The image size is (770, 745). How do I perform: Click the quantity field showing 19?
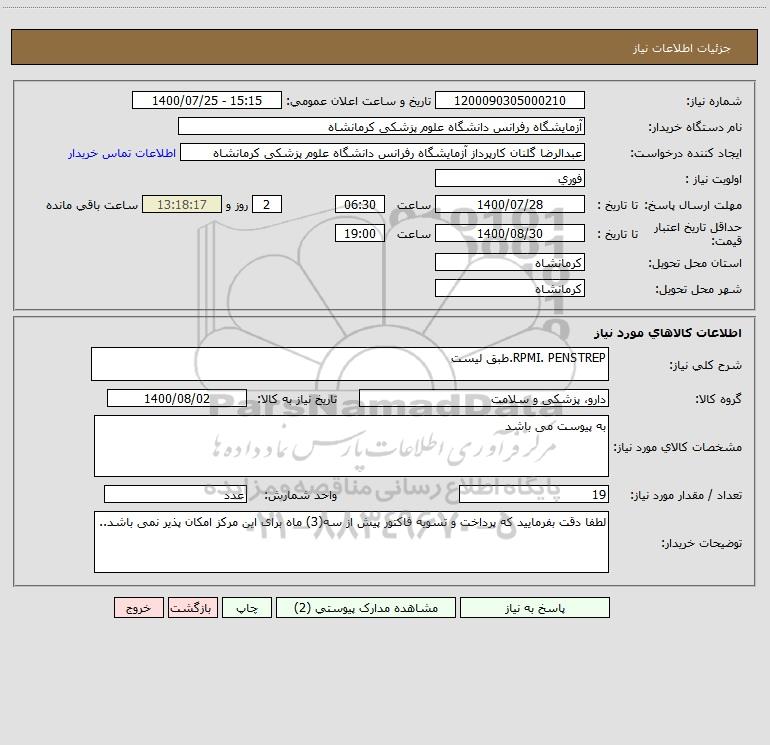(534, 494)
